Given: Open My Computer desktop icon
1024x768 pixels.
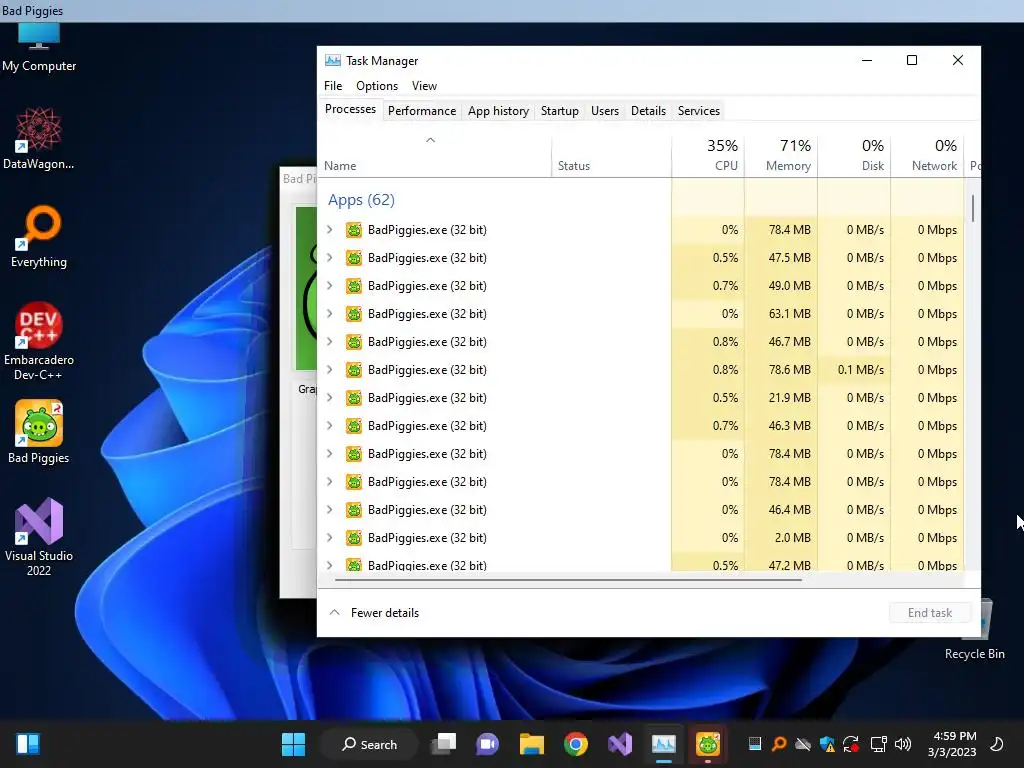Looking at the screenshot, I should tap(39, 48).
